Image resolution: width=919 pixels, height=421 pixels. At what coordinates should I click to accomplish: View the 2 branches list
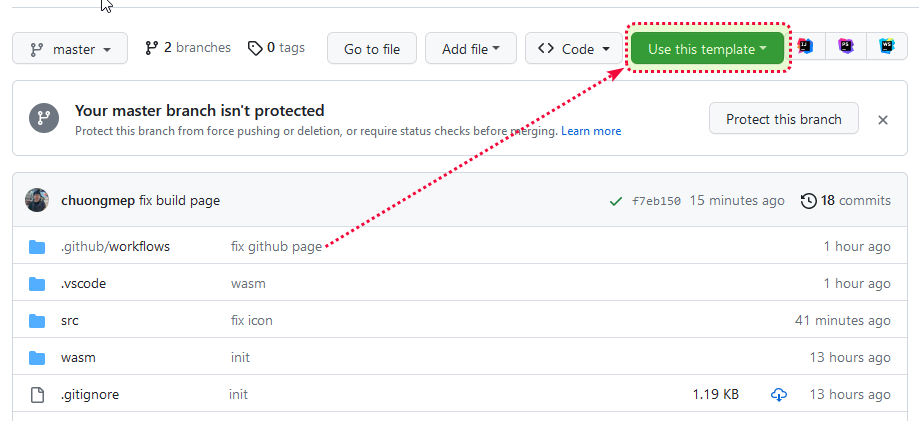click(188, 47)
